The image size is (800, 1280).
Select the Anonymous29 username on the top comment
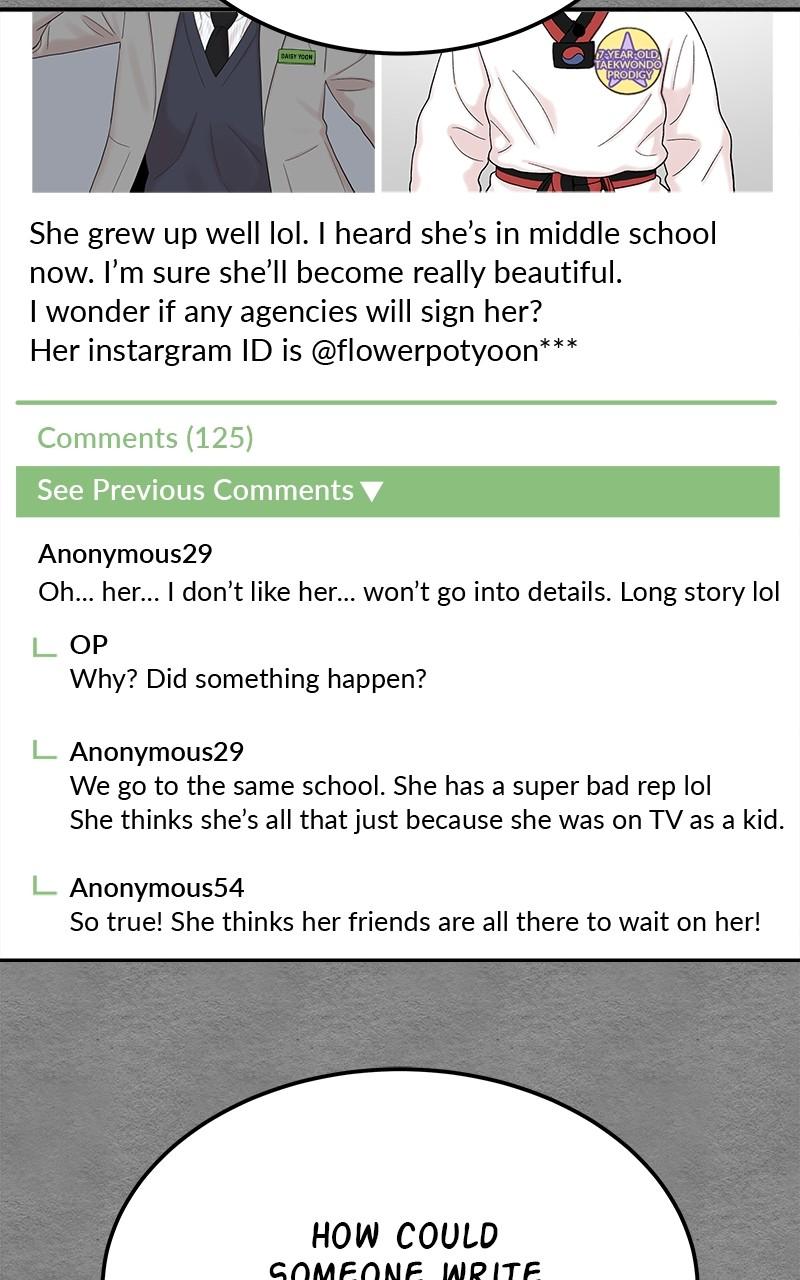pos(125,554)
